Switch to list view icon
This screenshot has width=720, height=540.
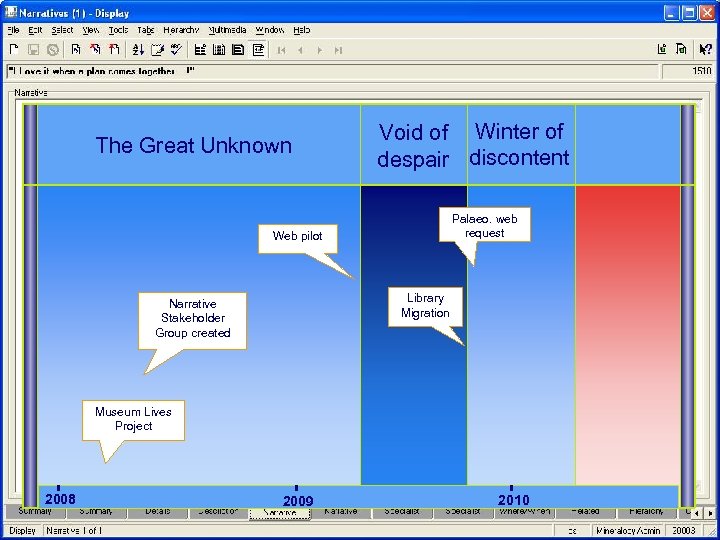pos(200,50)
